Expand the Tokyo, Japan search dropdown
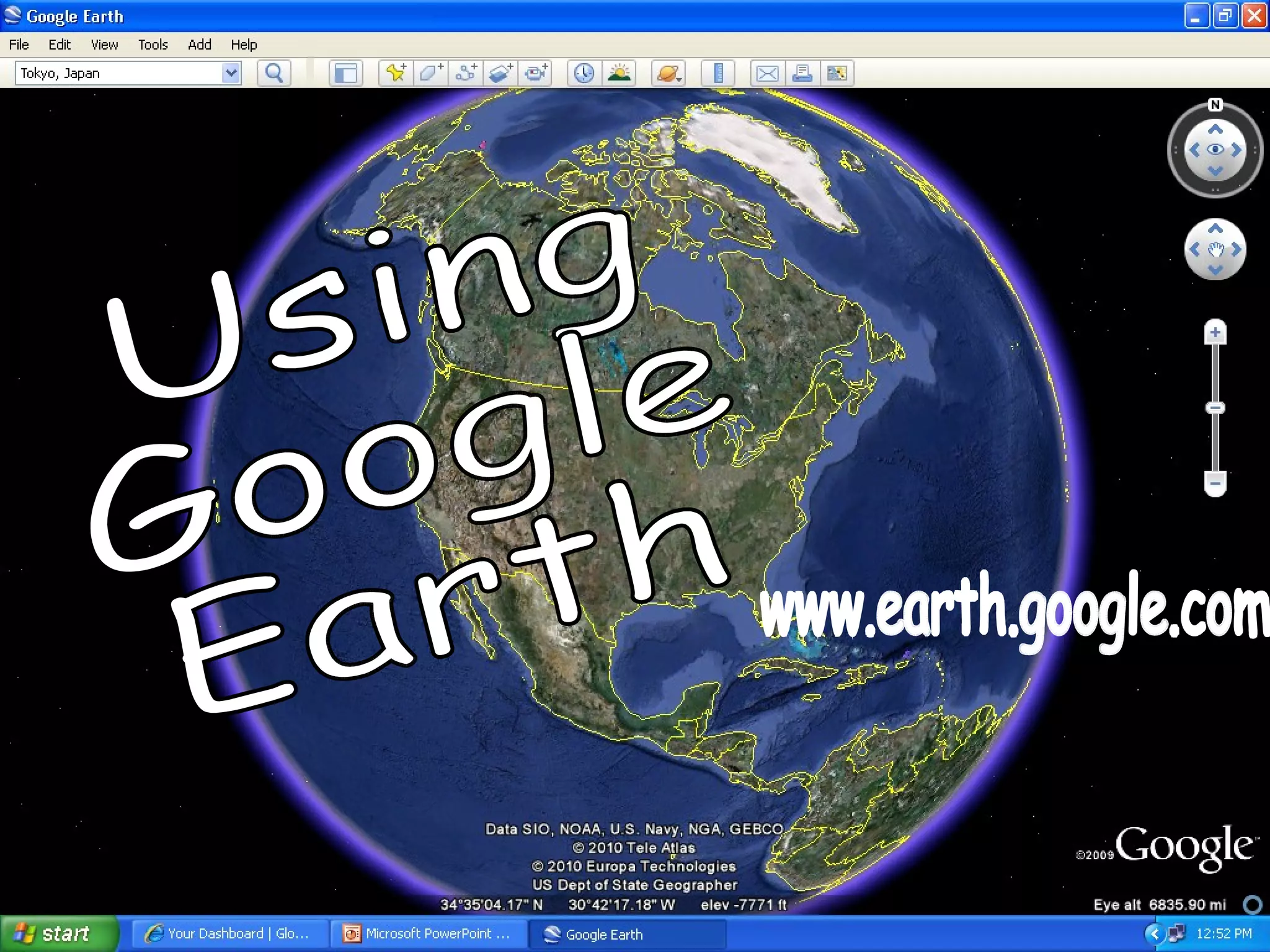 point(231,73)
